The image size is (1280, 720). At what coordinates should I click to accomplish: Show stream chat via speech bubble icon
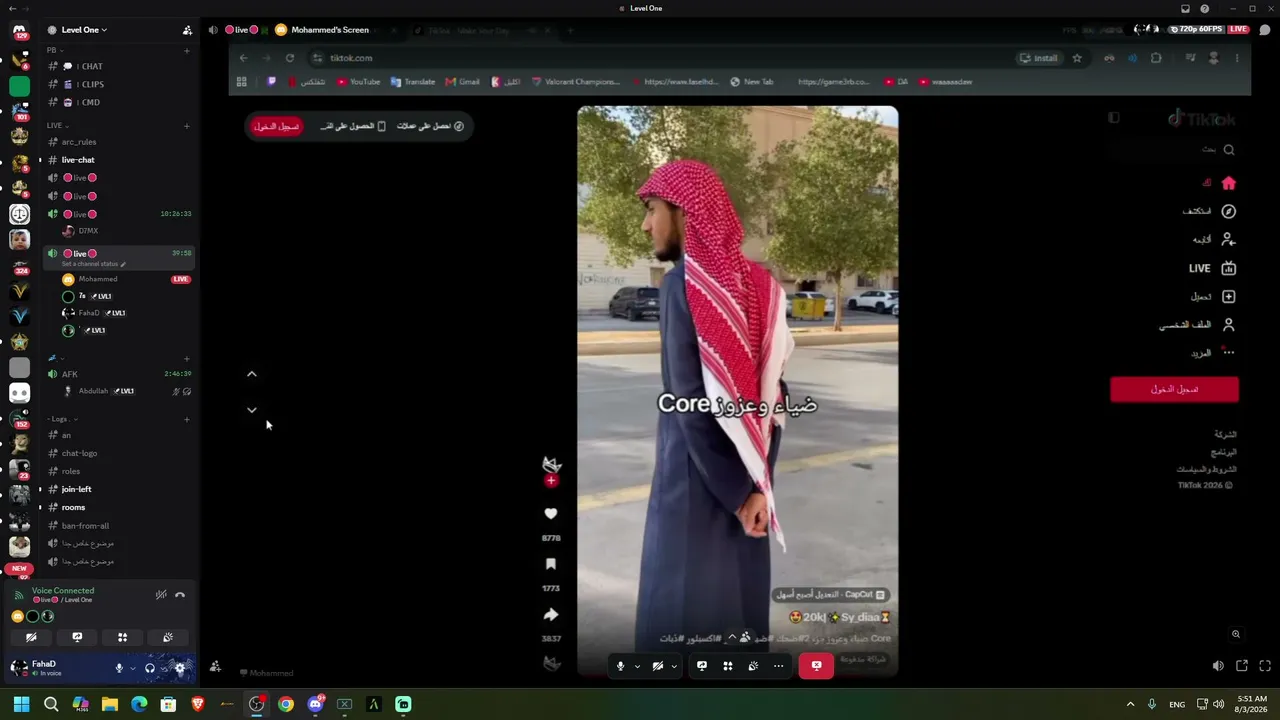click(x=1265, y=30)
